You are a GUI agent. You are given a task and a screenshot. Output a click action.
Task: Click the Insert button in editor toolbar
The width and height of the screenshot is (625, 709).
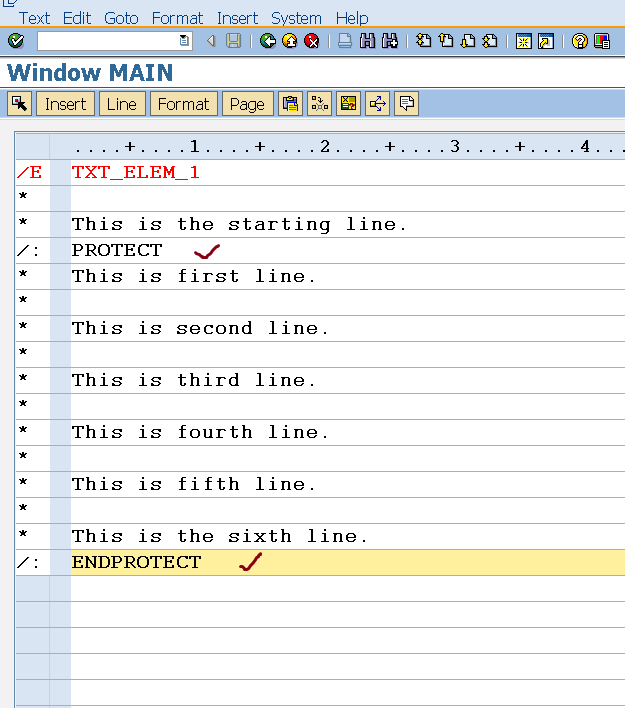click(x=66, y=104)
